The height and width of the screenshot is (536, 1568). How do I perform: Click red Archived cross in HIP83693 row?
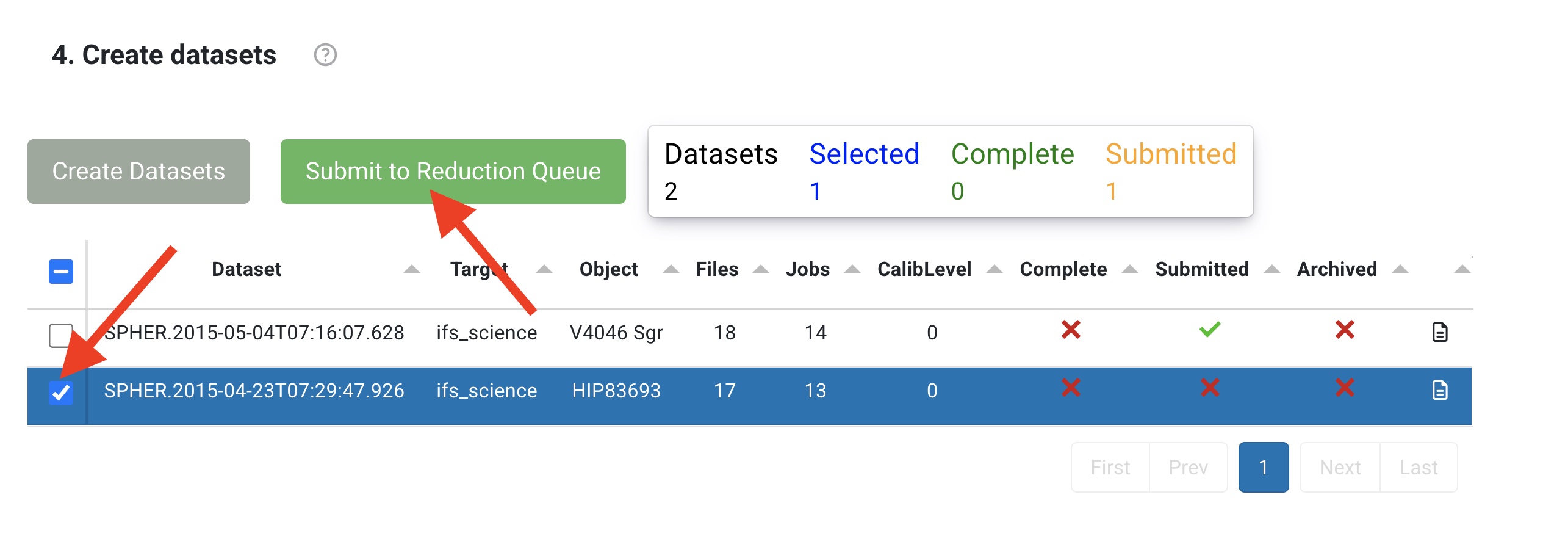tap(1345, 388)
